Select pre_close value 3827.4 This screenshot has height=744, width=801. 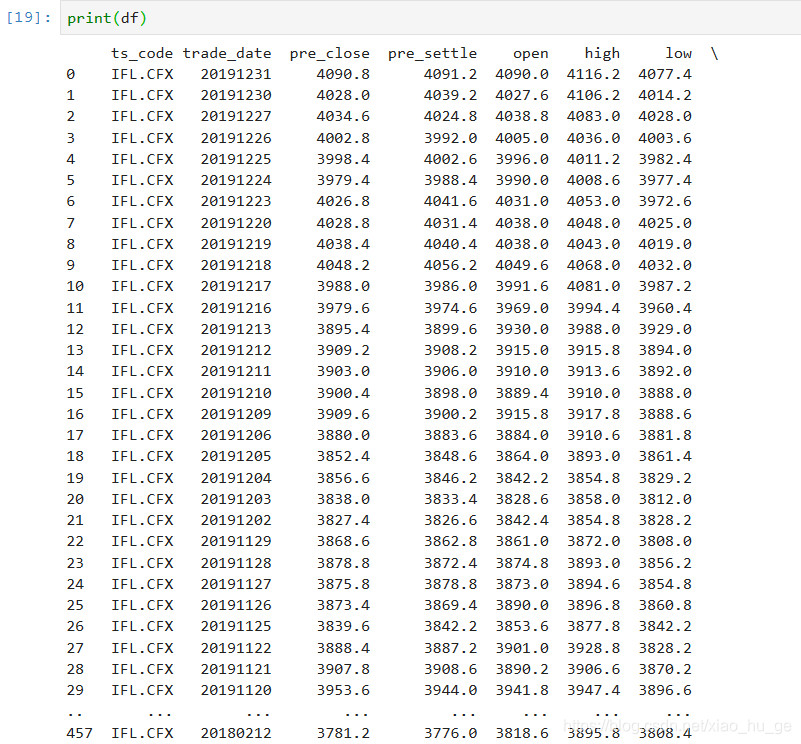343,520
